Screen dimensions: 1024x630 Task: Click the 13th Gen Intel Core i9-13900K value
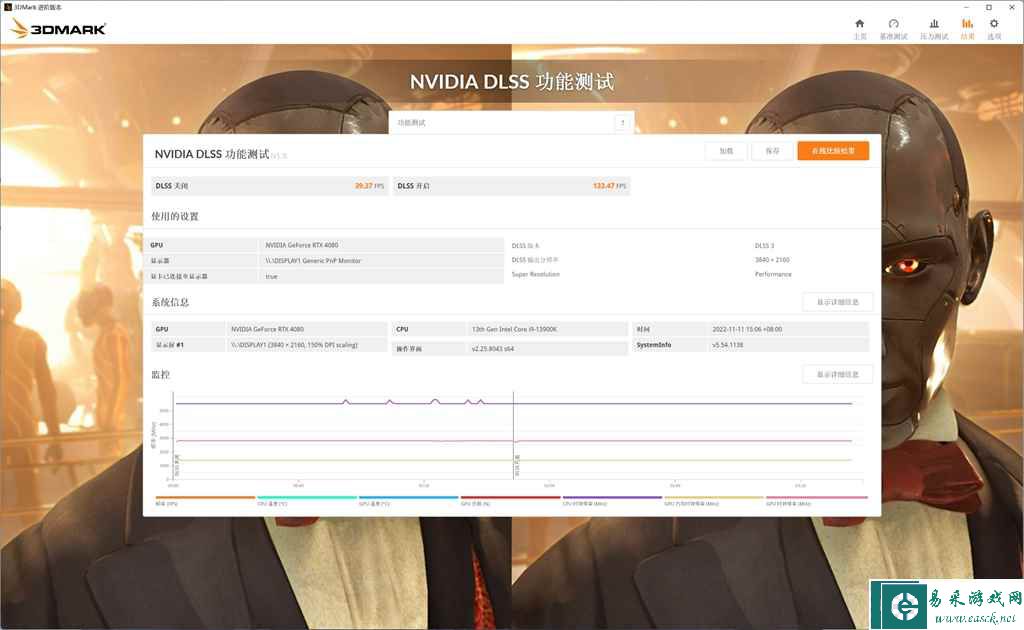pyautogui.click(x=514, y=330)
